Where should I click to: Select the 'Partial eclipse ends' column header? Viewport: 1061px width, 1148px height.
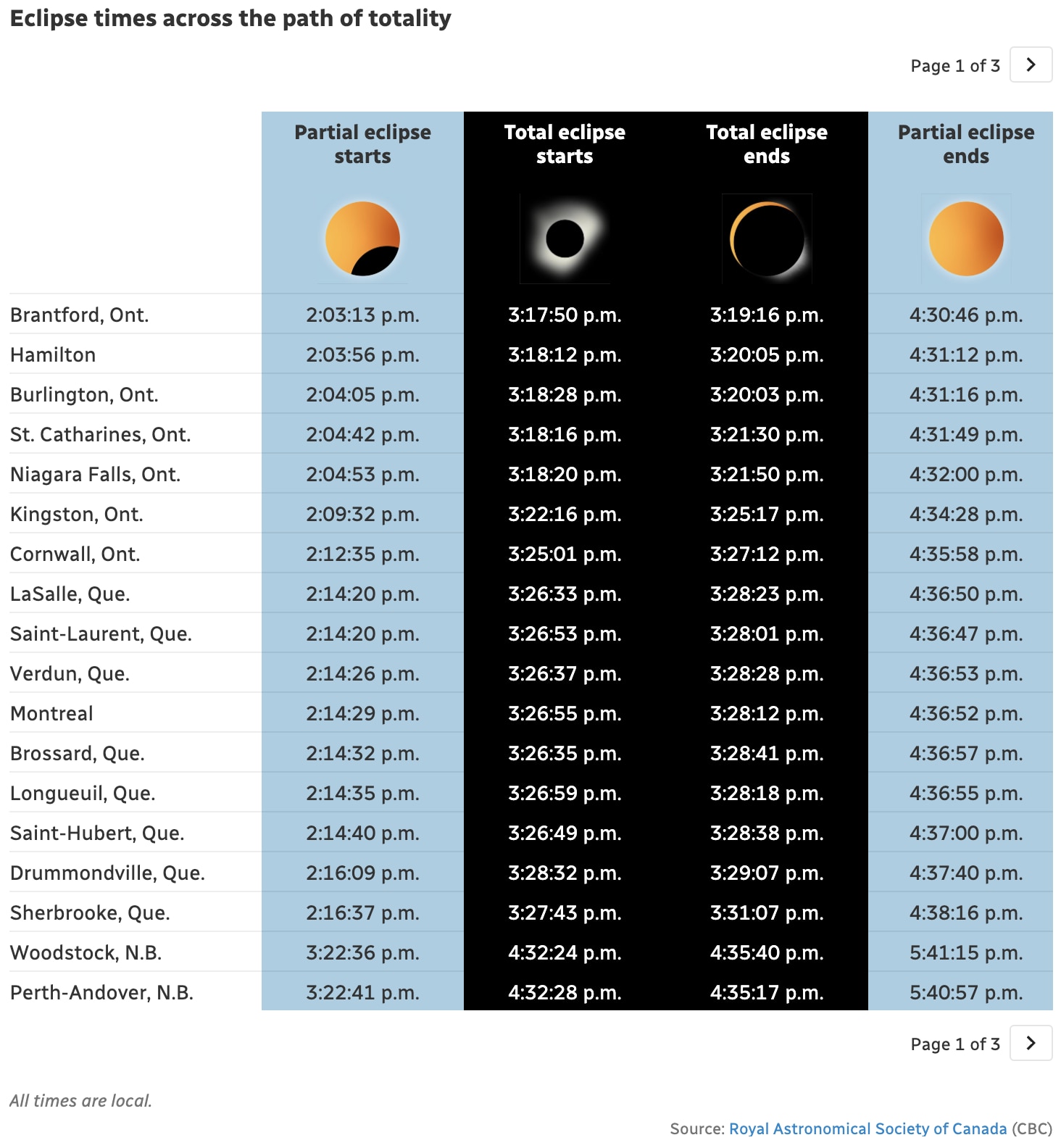point(966,144)
